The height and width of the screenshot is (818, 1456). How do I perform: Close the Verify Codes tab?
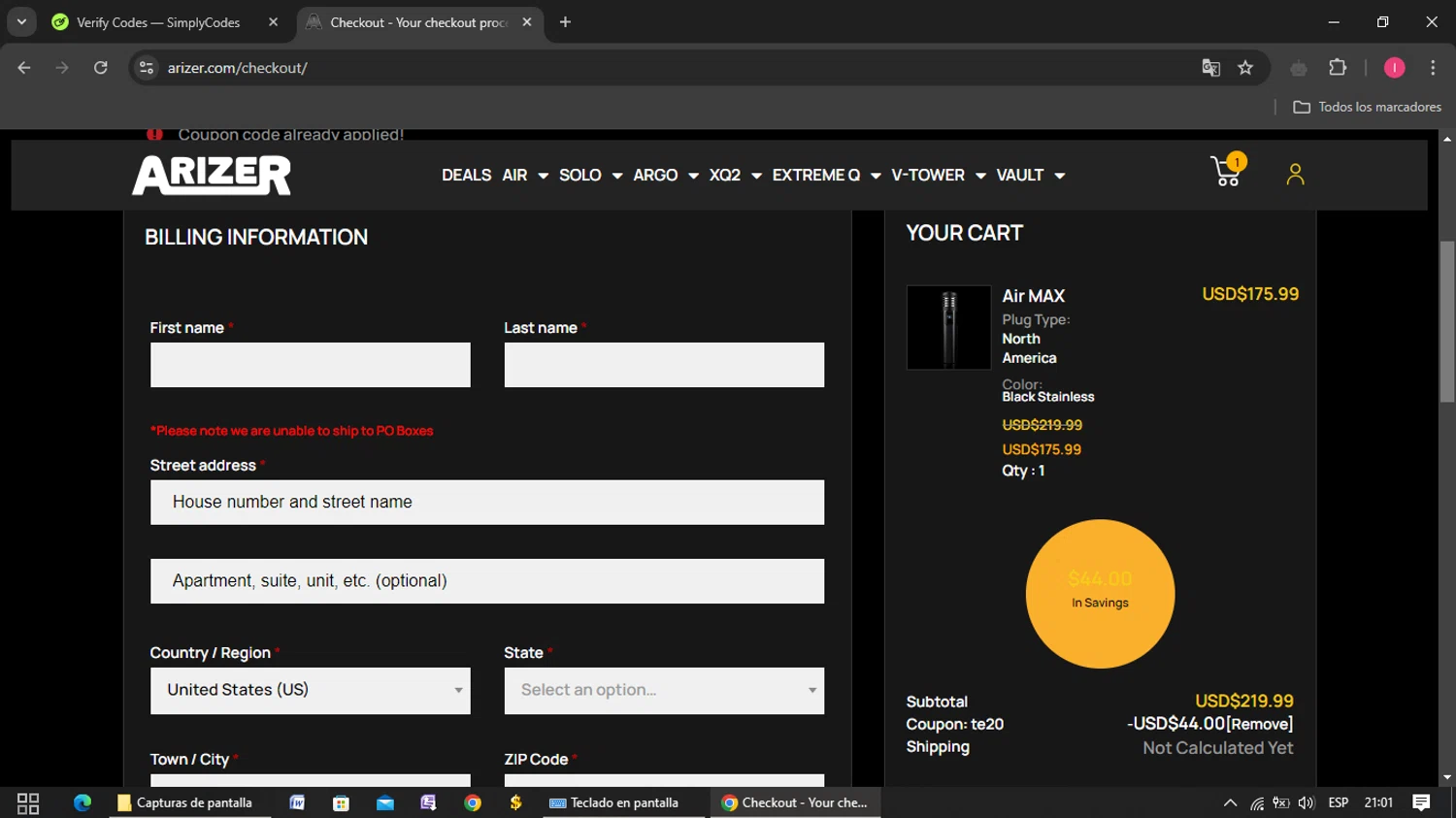pyautogui.click(x=273, y=22)
